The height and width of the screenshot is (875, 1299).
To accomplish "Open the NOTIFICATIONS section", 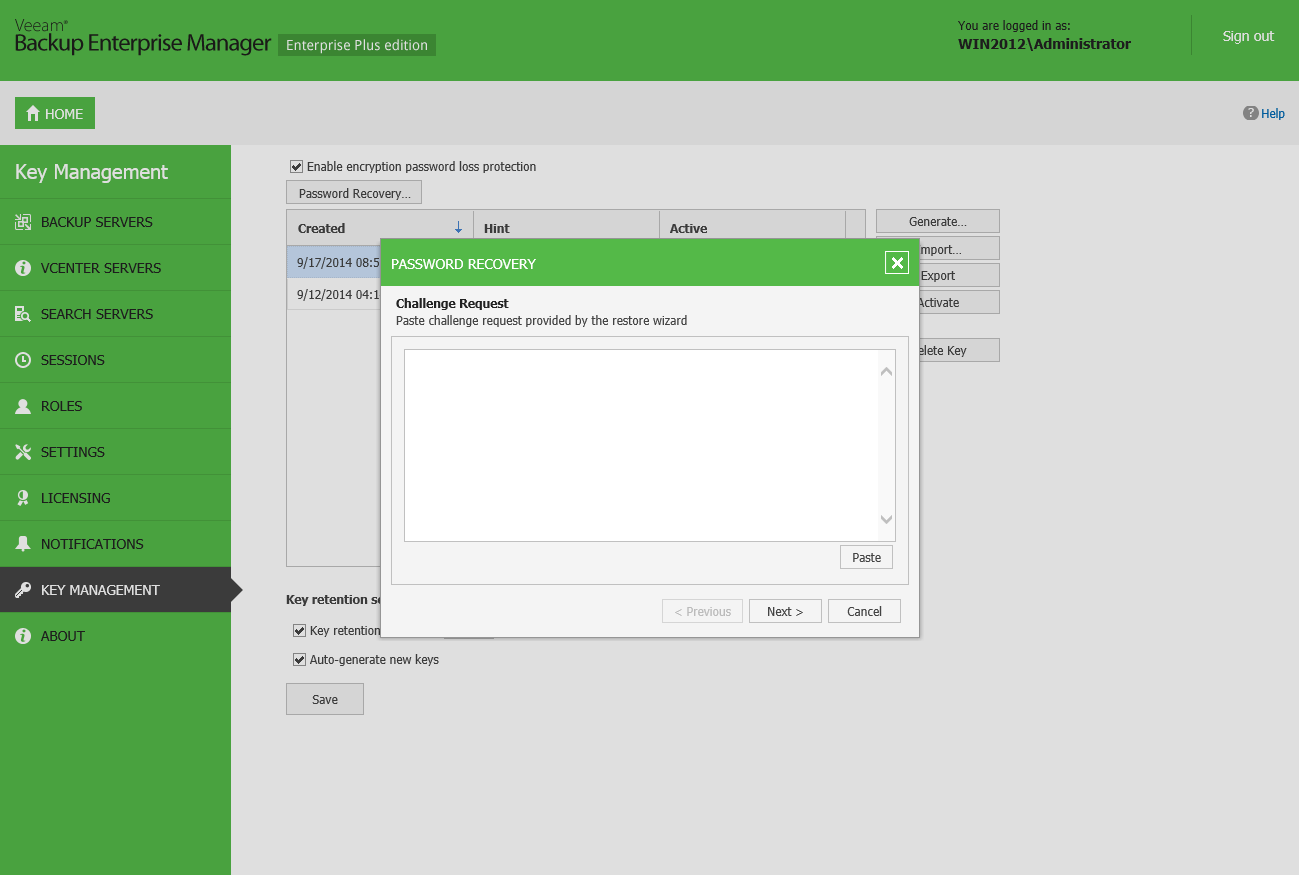I will coord(115,544).
